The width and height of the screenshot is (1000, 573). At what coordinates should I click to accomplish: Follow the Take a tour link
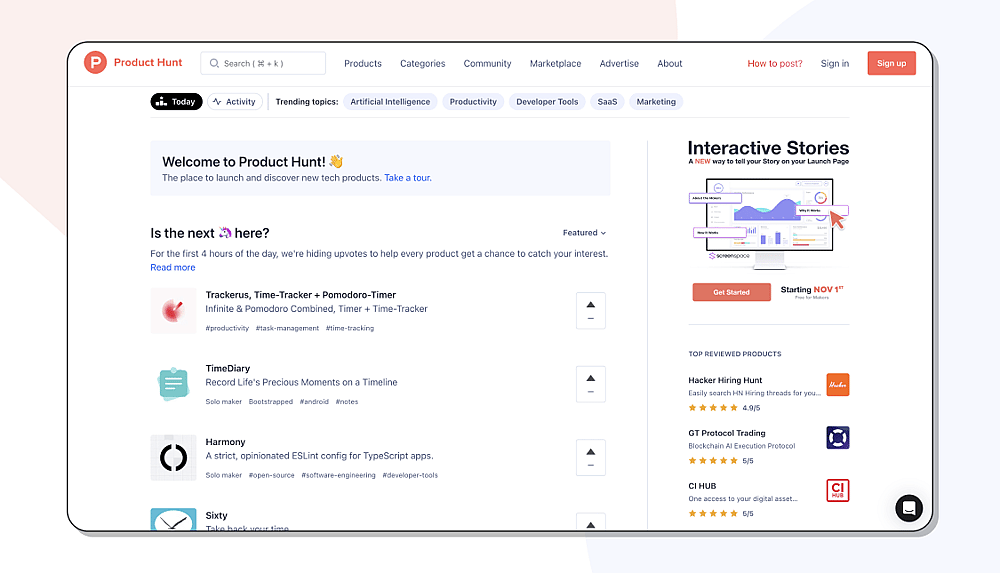408,178
